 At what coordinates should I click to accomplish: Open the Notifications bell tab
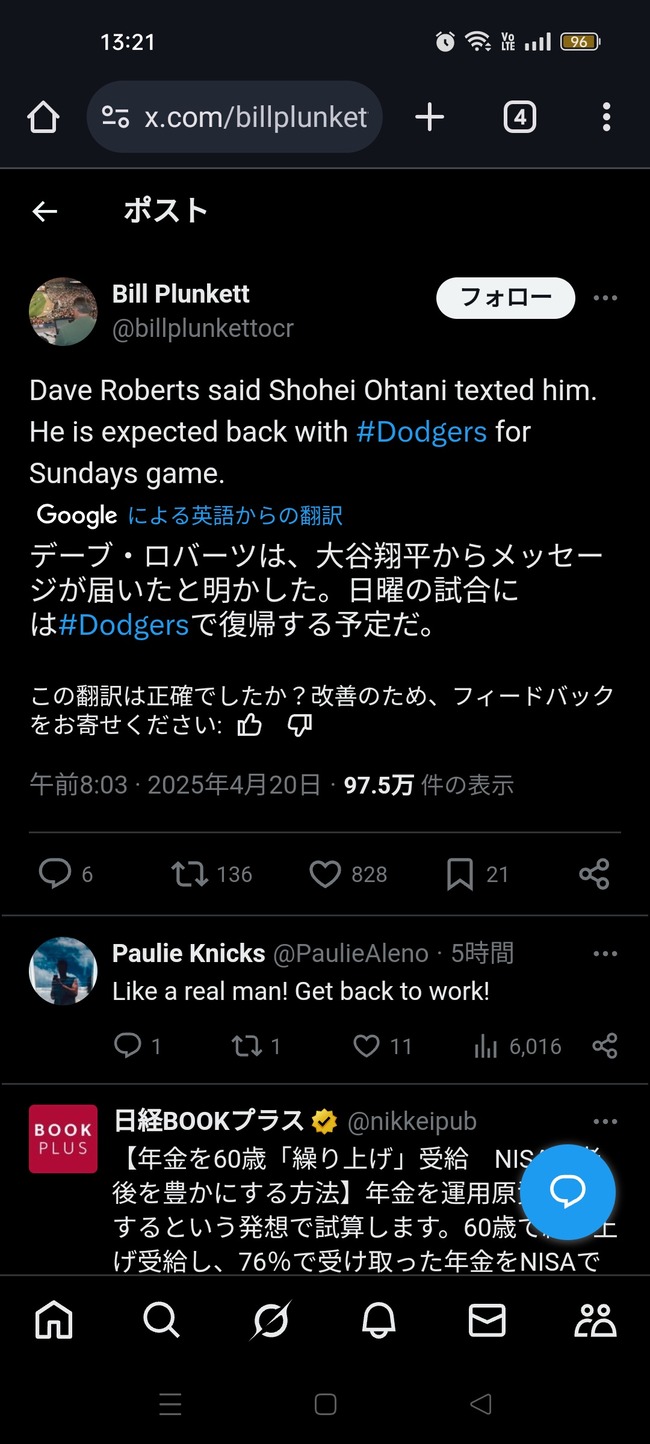pos(378,1320)
